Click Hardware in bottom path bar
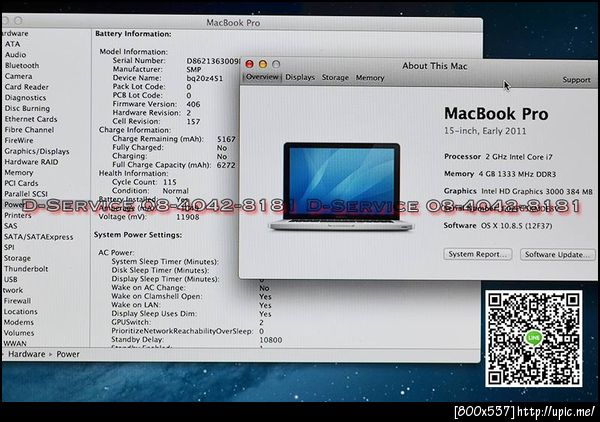Screen dimensions: 600x422 (26, 354)
